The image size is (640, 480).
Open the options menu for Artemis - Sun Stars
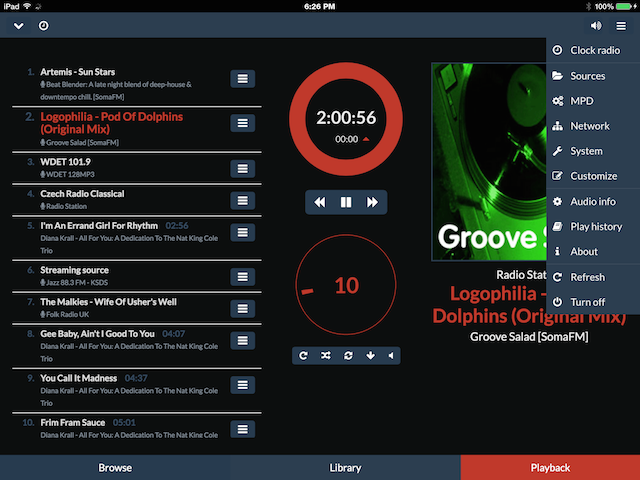[x=242, y=79]
